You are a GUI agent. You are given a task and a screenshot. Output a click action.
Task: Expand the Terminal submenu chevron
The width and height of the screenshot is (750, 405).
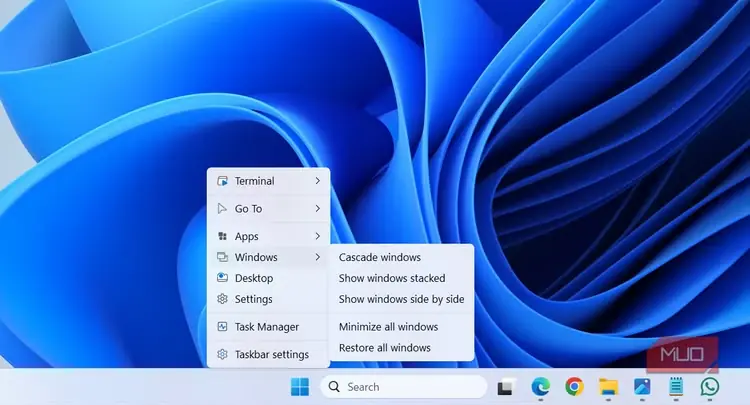tap(318, 181)
